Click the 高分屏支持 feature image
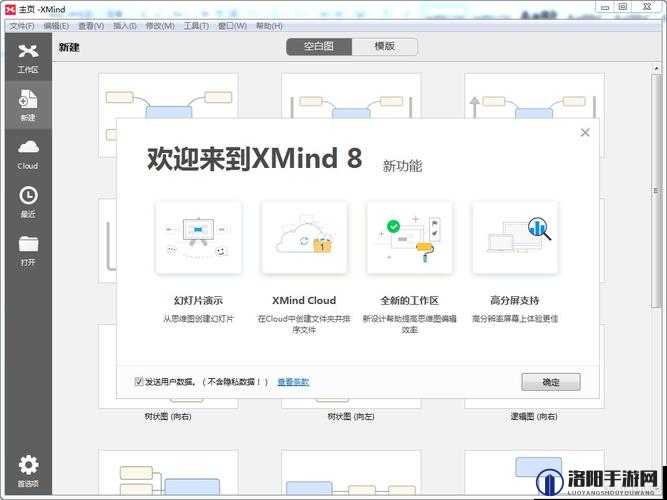 click(x=515, y=237)
